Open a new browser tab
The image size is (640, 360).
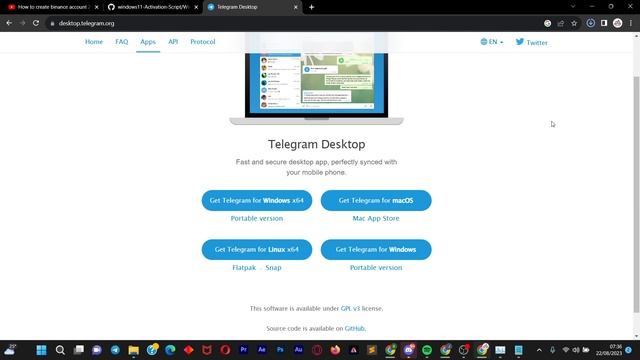pos(311,7)
